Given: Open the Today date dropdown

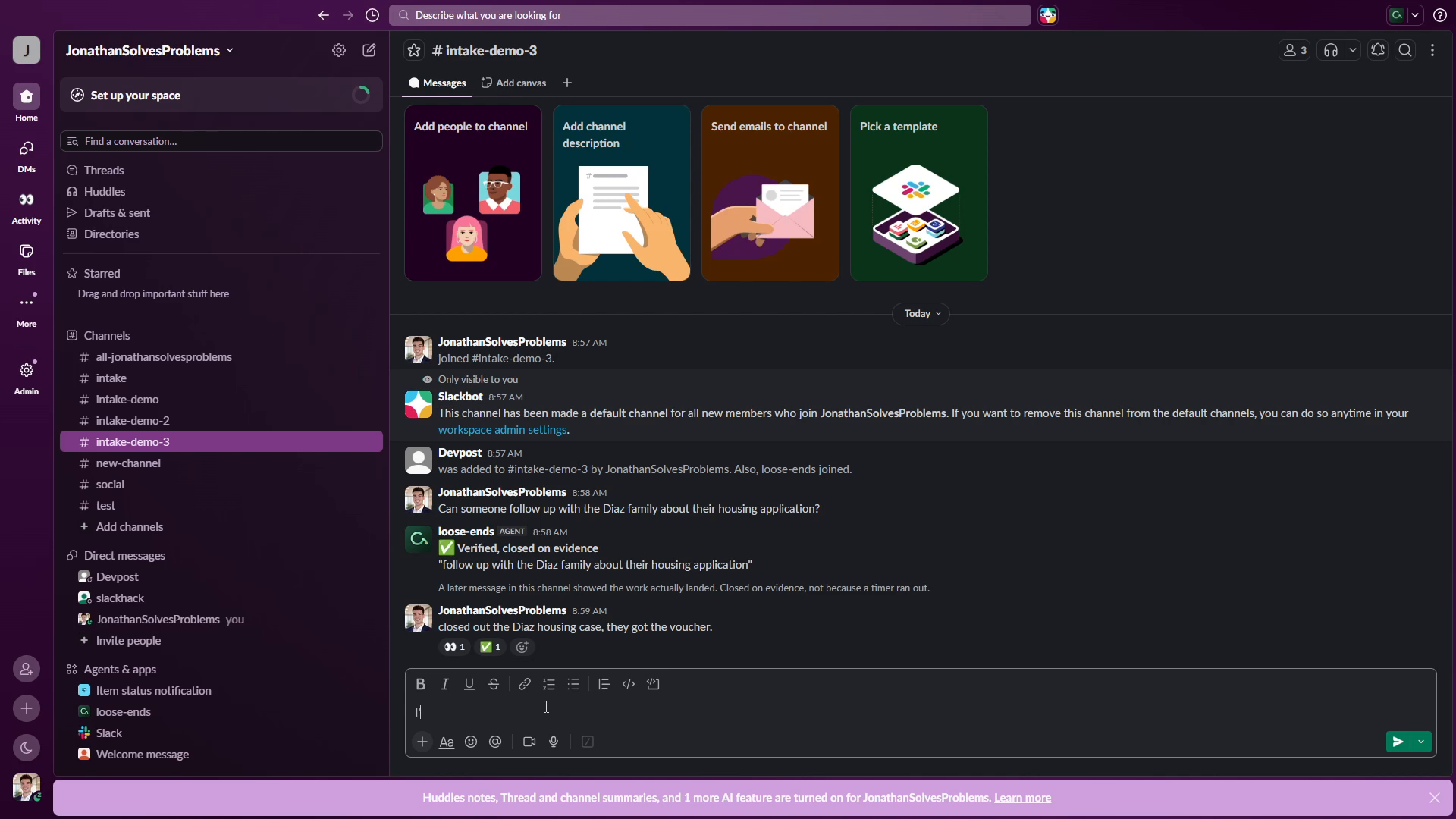Looking at the screenshot, I should (x=921, y=313).
